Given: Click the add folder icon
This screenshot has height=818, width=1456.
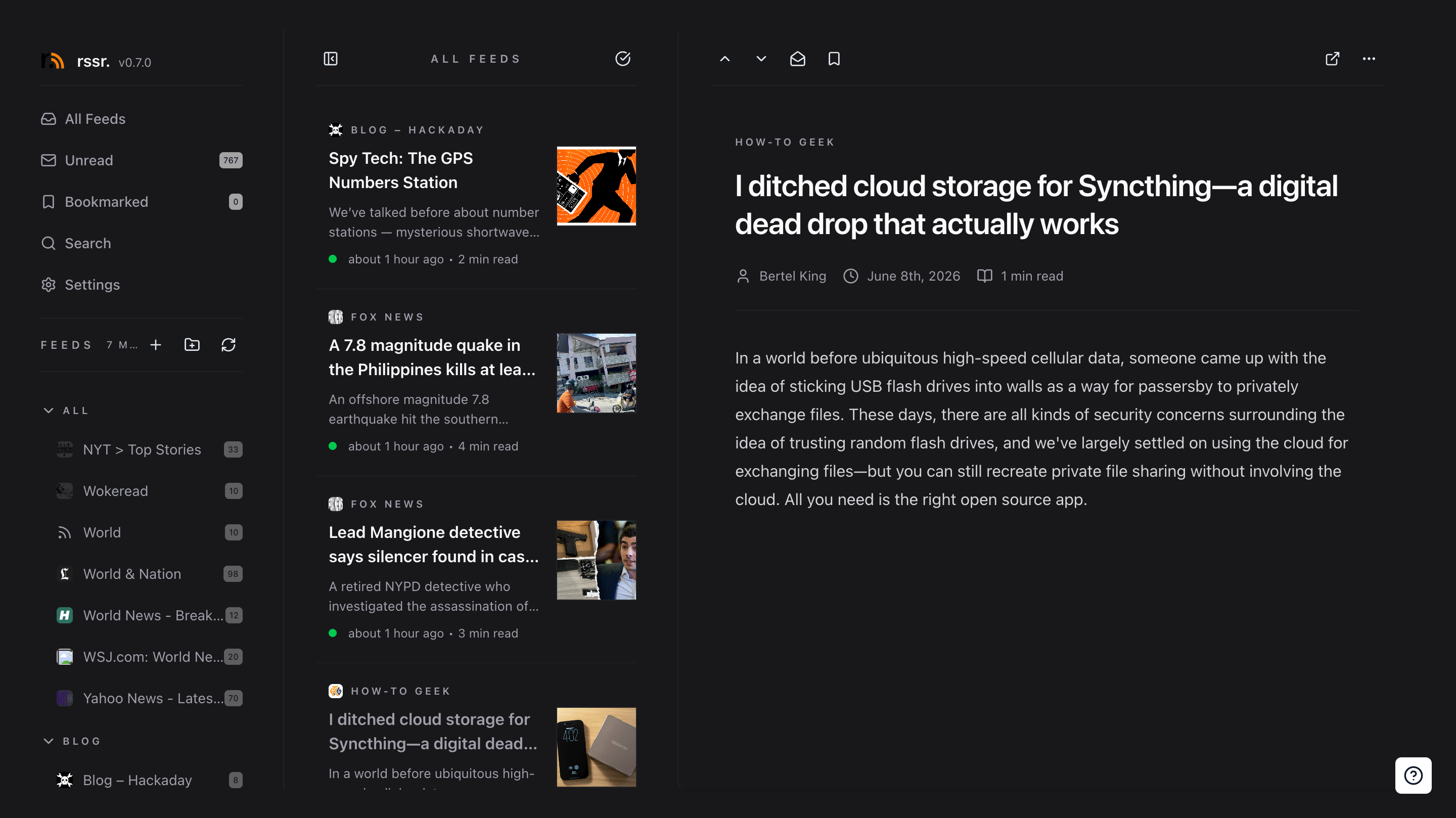Looking at the screenshot, I should pyautogui.click(x=192, y=345).
